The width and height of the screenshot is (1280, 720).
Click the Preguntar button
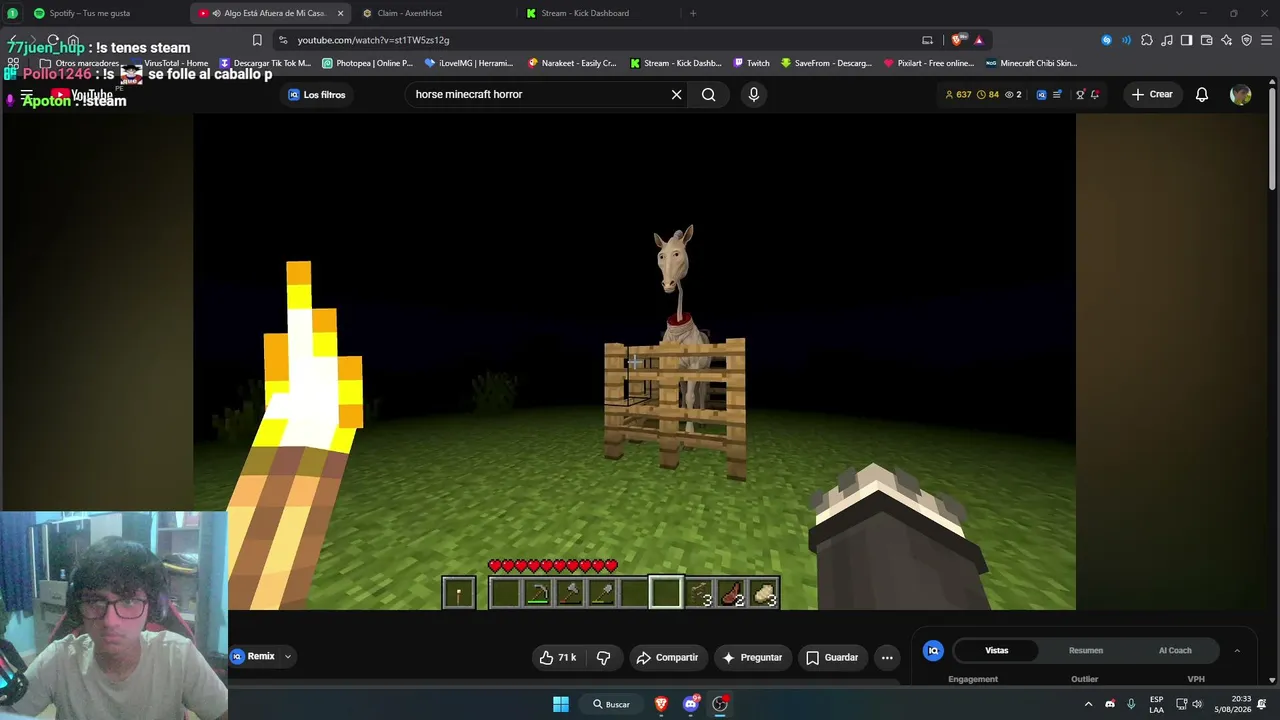pos(753,657)
